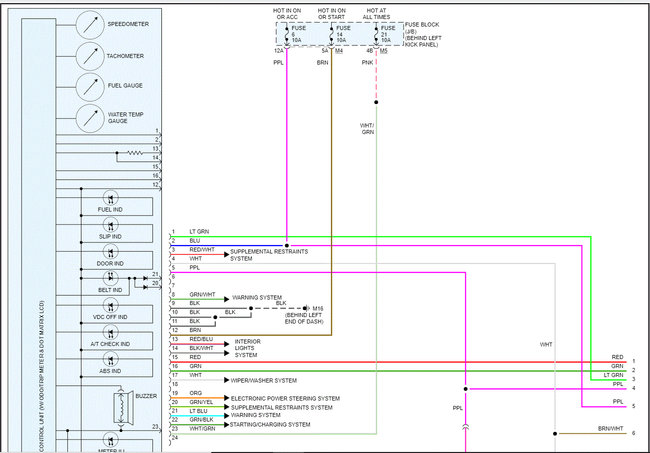
Task: Click the LED symbol above A/T CHECK IND
Action: click(111, 332)
